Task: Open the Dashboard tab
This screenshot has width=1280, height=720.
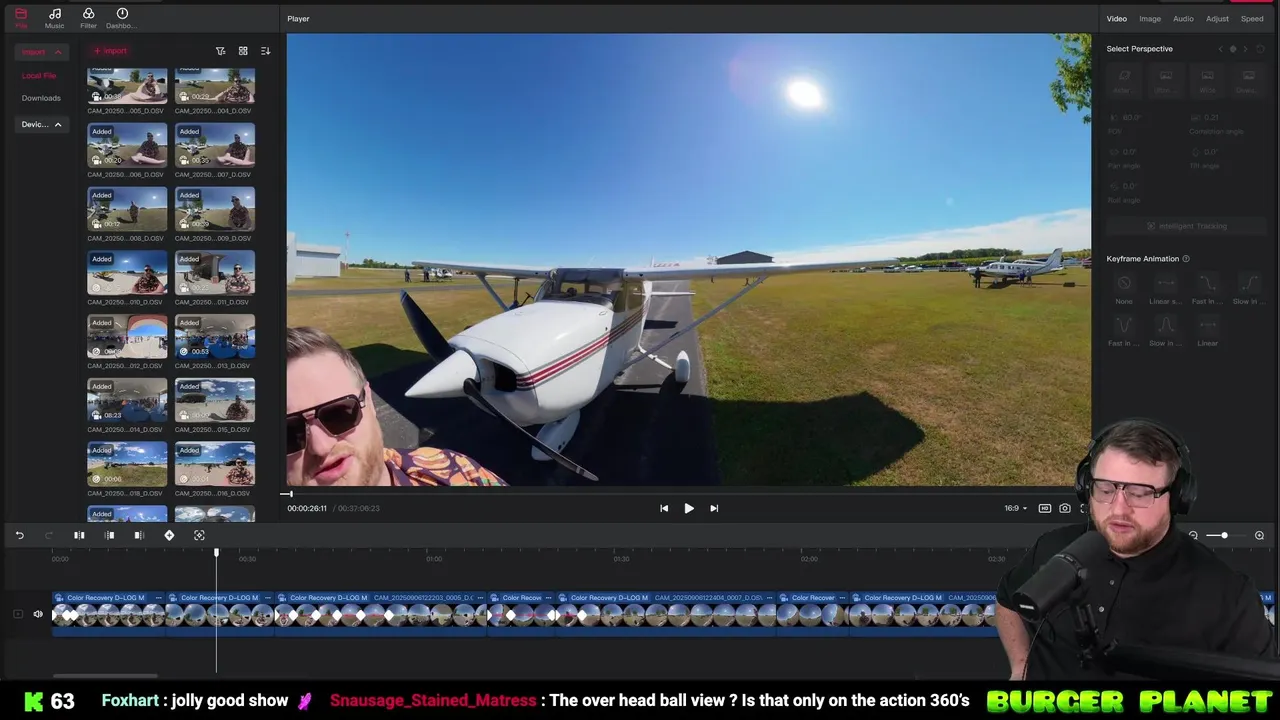Action: [x=122, y=18]
